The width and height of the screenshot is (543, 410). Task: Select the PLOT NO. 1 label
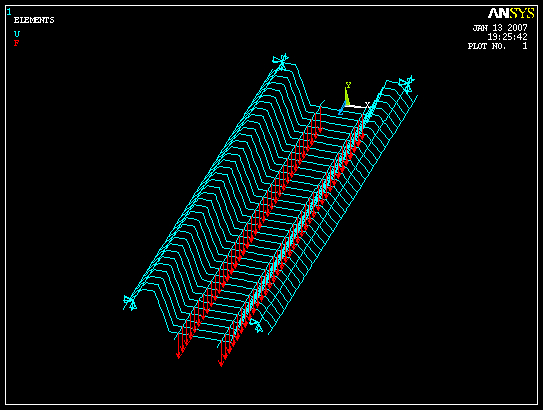[498, 46]
